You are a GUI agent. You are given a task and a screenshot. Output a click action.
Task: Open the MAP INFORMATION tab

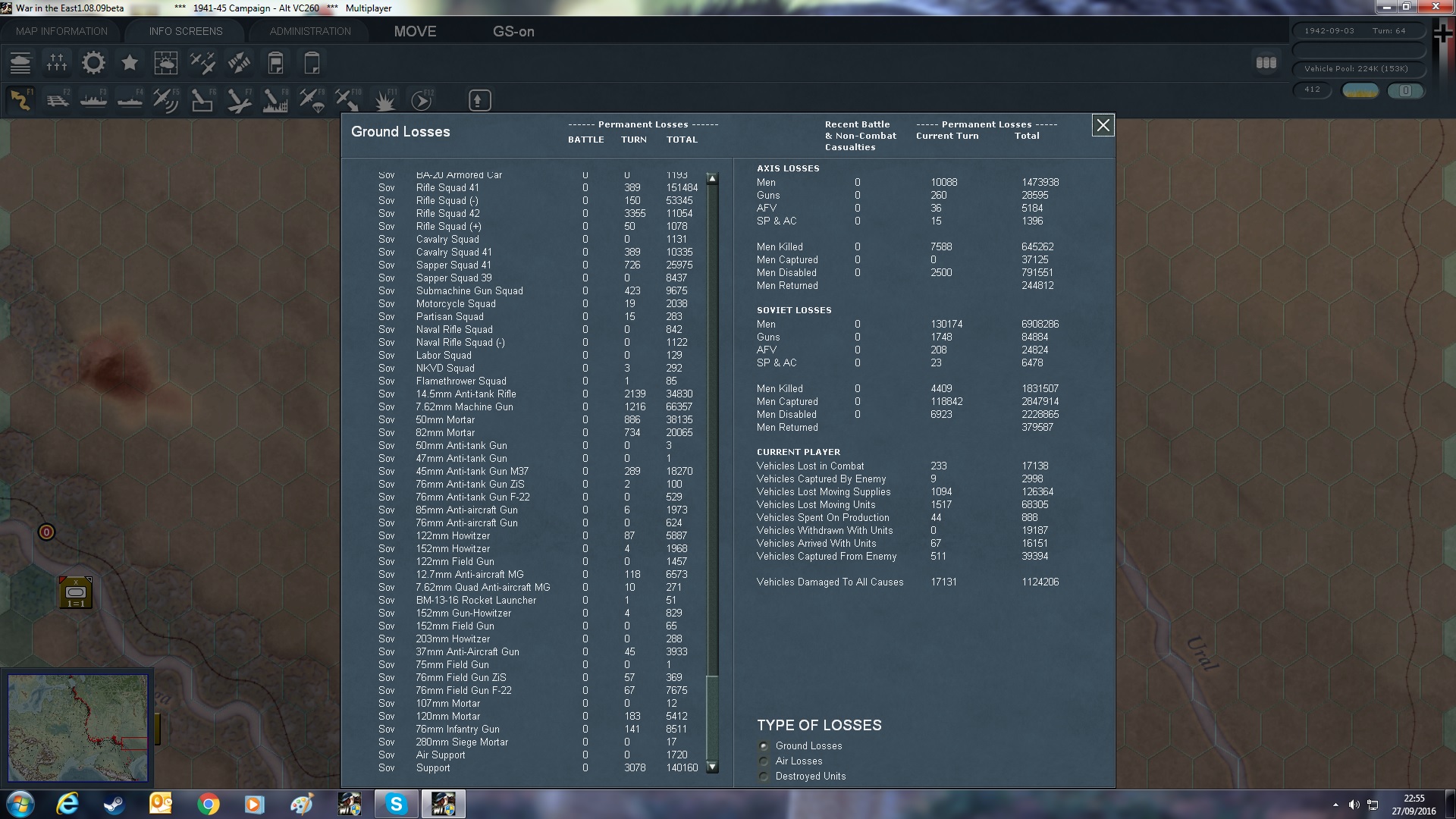[x=62, y=31]
